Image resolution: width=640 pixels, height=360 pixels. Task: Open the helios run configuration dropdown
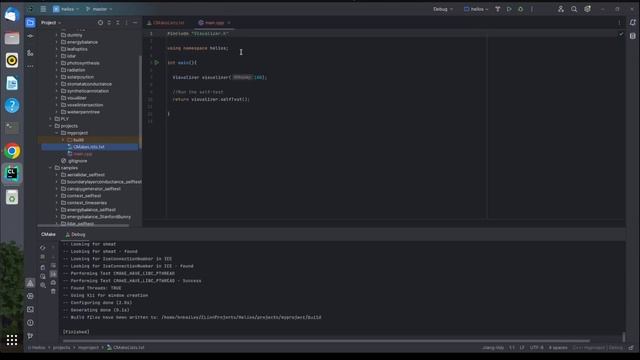pyautogui.click(x=476, y=9)
